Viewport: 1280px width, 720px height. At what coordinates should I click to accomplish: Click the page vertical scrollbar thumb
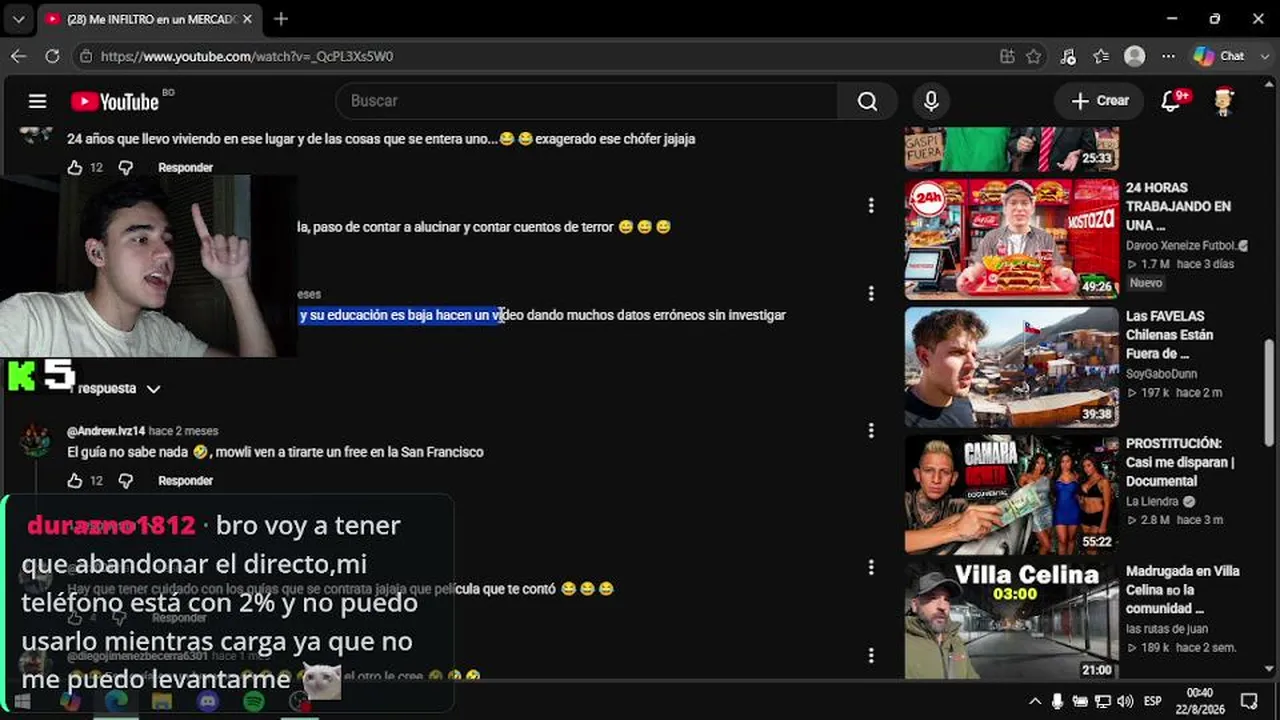(1270, 392)
